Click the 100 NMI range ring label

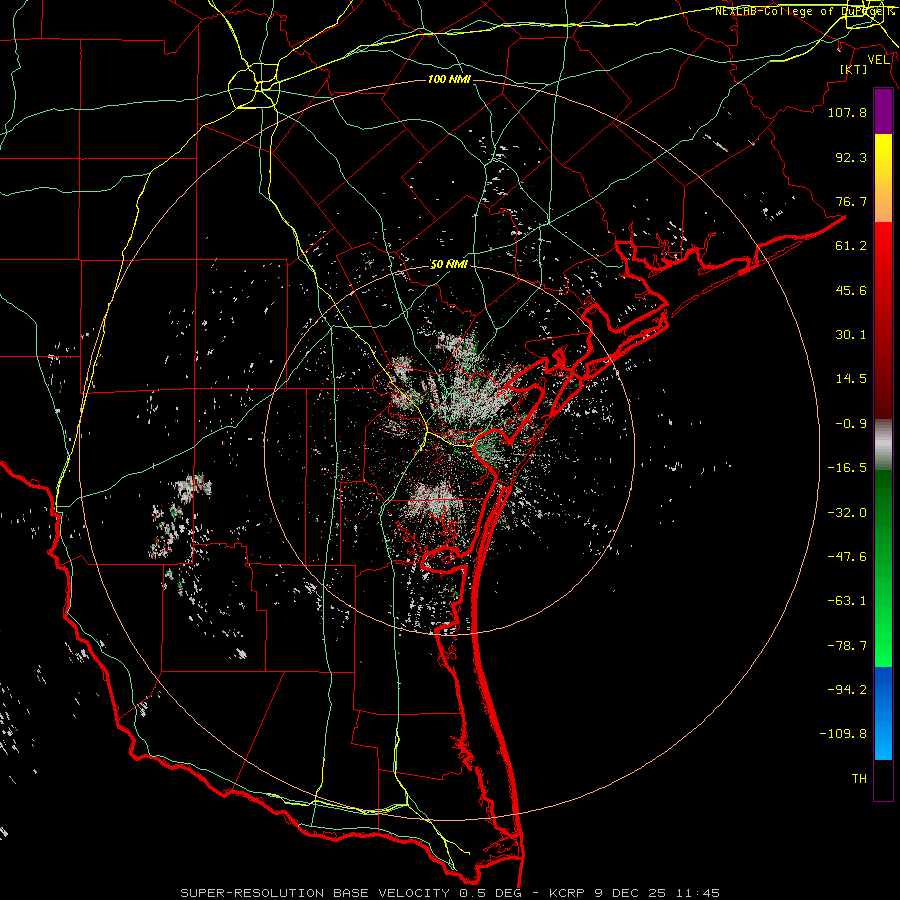(449, 79)
